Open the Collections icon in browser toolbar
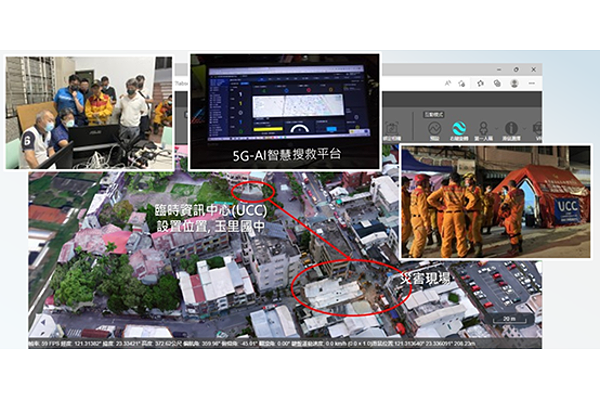 (x=497, y=83)
